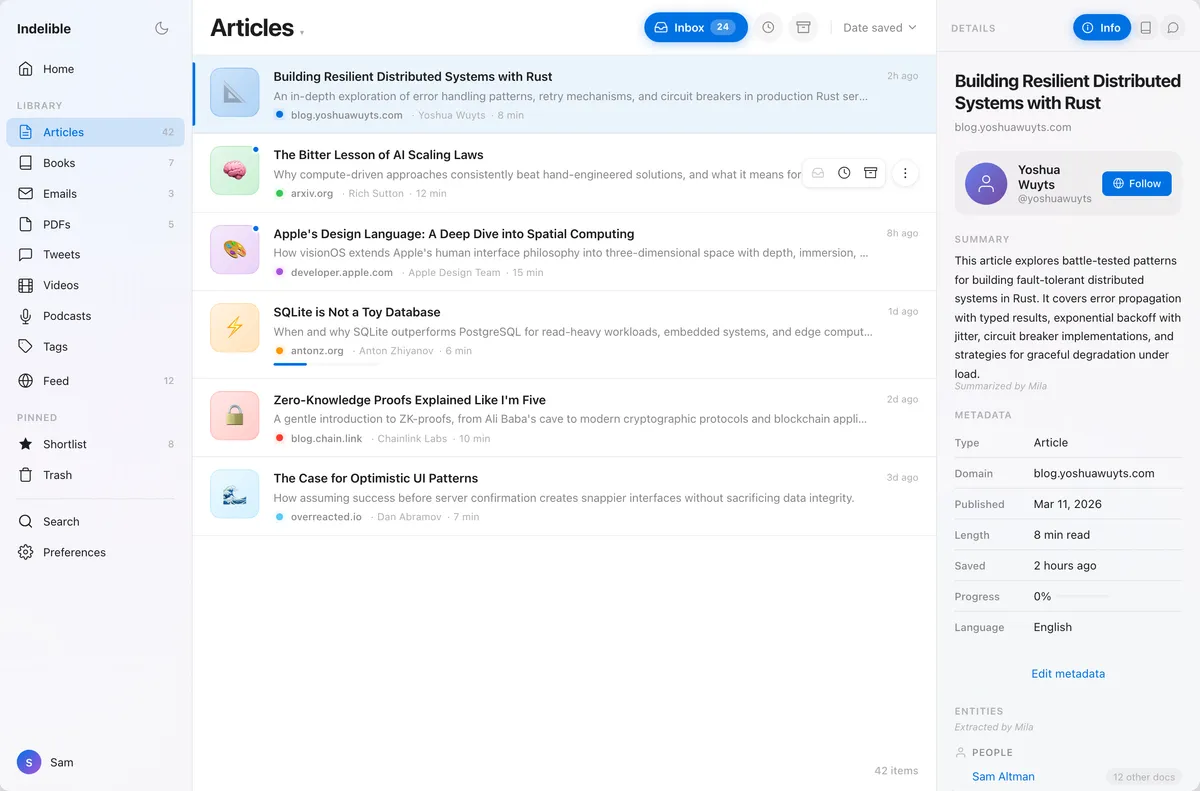Viewport: 1200px width, 791px height.
Task: Click blog.yoshuawuyts.com domain in article row
Action: point(346,115)
